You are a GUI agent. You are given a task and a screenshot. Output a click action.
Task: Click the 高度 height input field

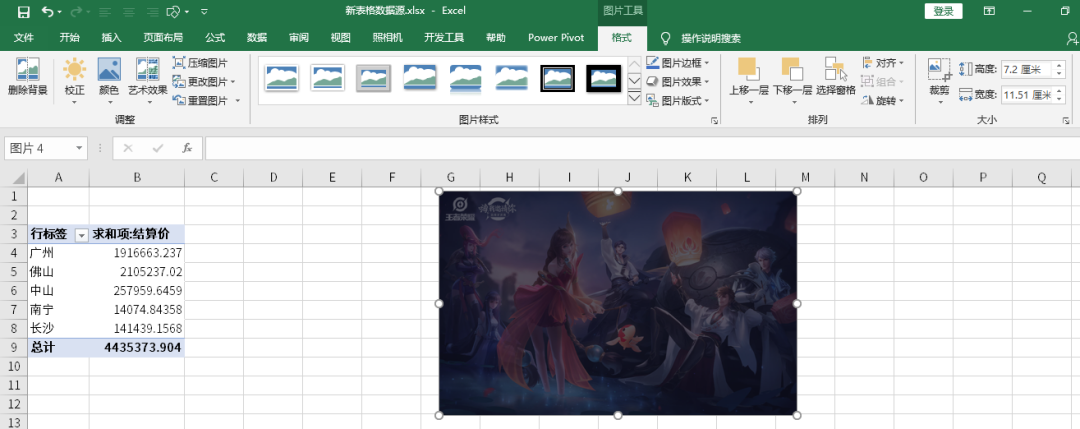click(x=1026, y=69)
